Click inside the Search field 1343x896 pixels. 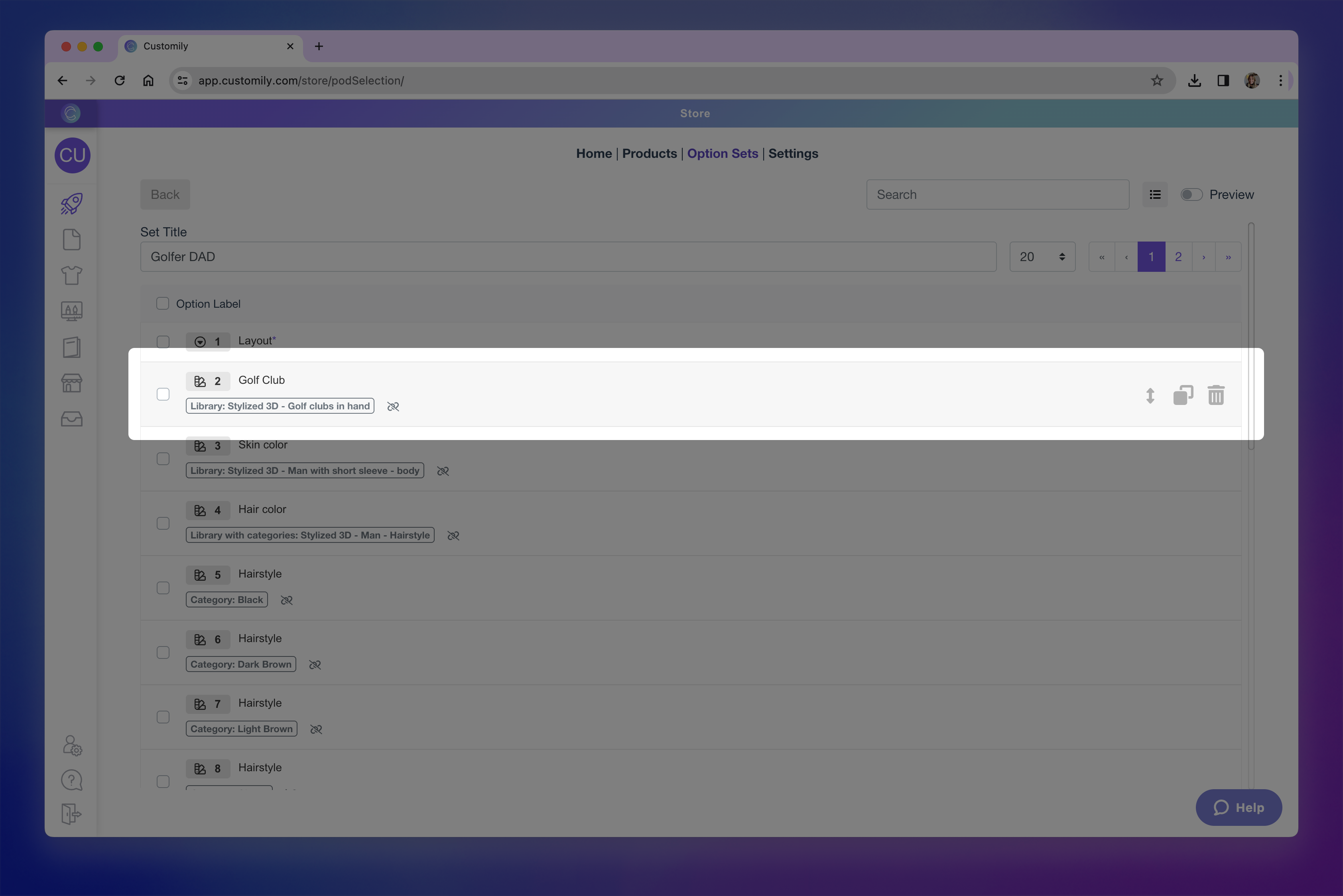997,194
